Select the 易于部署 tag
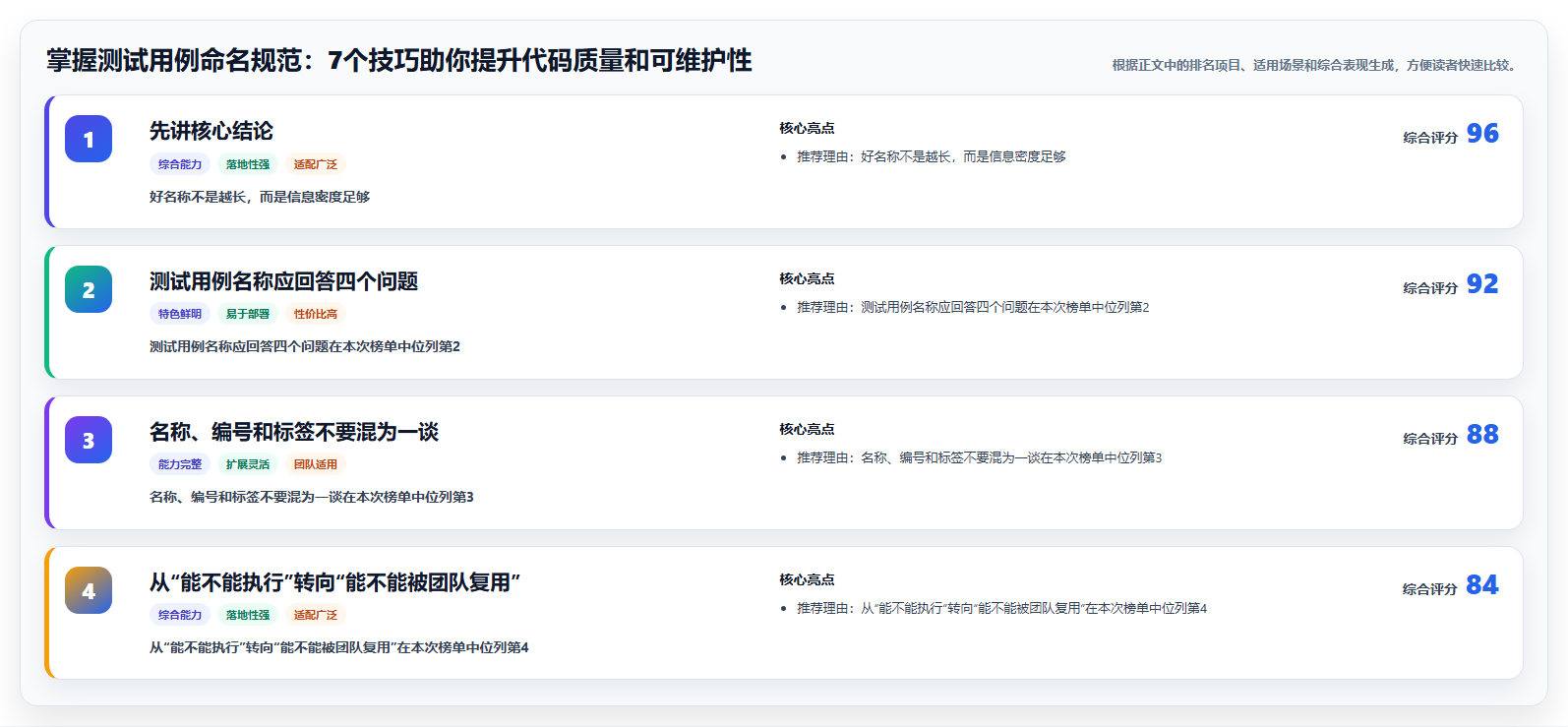1568x727 pixels. (x=248, y=314)
